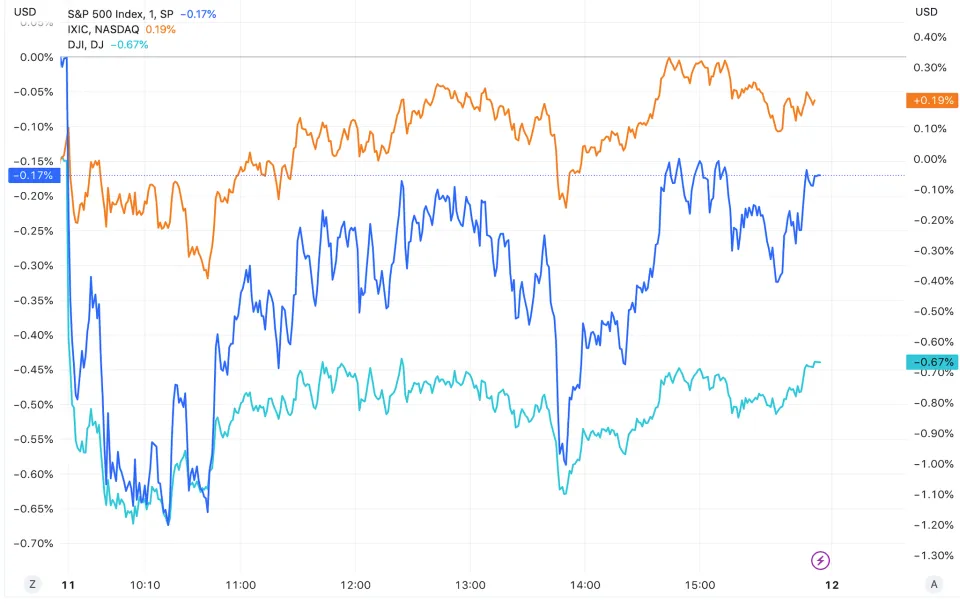960x604 pixels.
Task: Click the 13:00 time axis label
Action: coord(470,585)
